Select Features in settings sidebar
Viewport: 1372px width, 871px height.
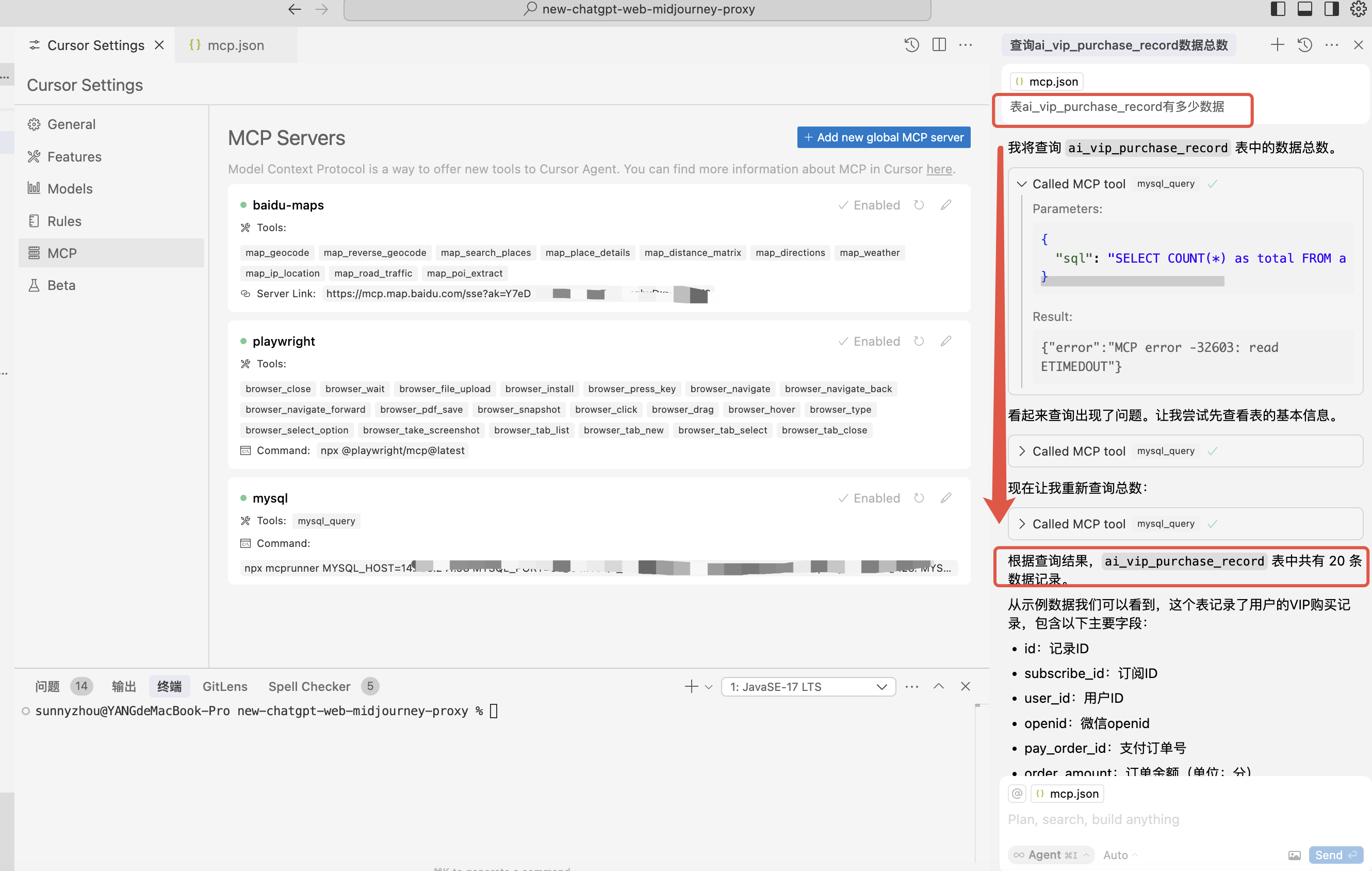[x=74, y=156]
